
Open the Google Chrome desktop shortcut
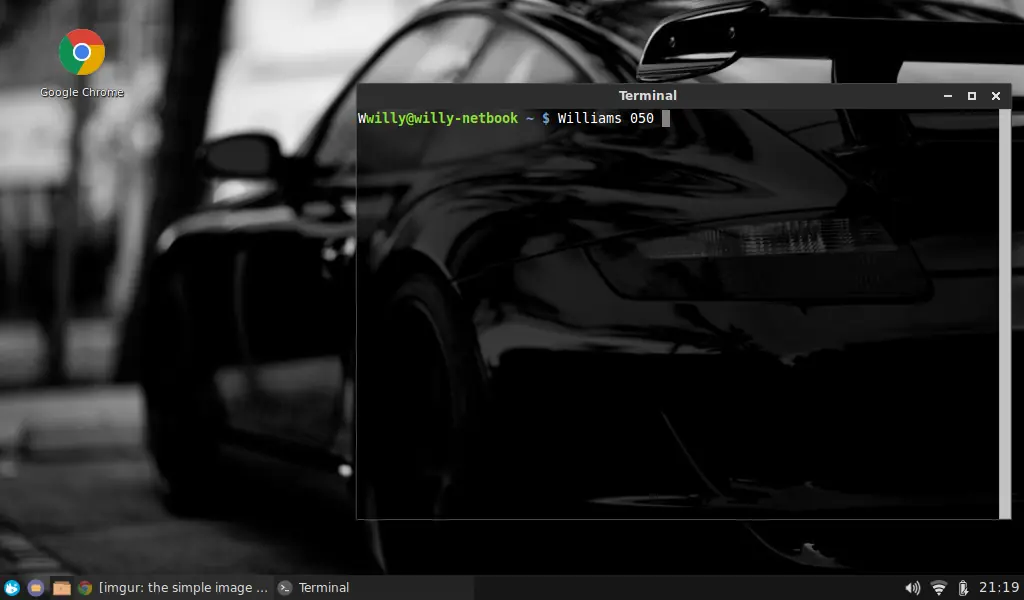point(82,63)
